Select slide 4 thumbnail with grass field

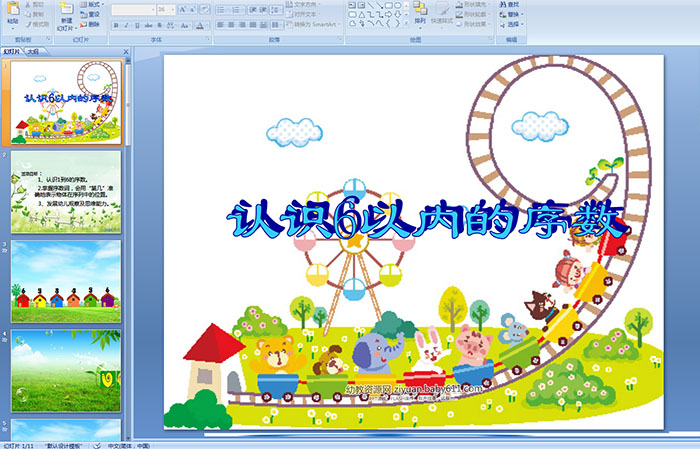coord(66,371)
